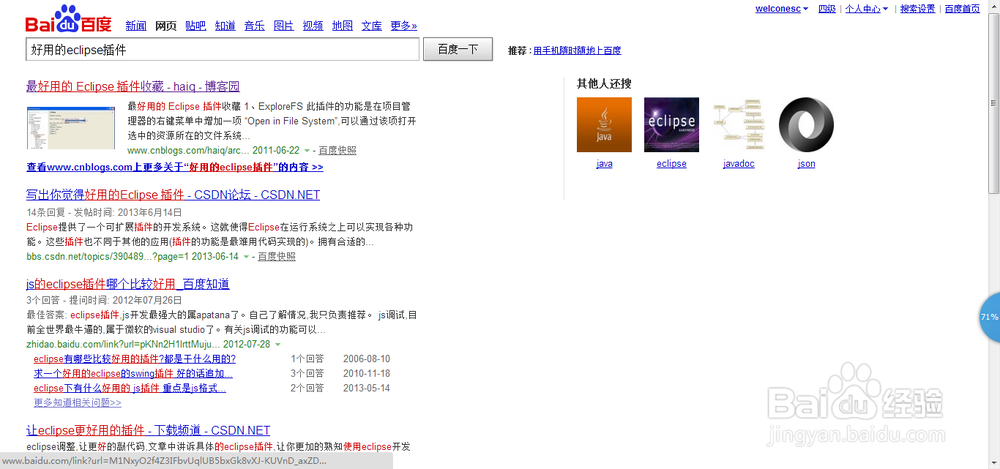Screen dimensions: 1000x469
Task: Open dropdown arrow next to 2013-06-14
Action: tap(246, 257)
